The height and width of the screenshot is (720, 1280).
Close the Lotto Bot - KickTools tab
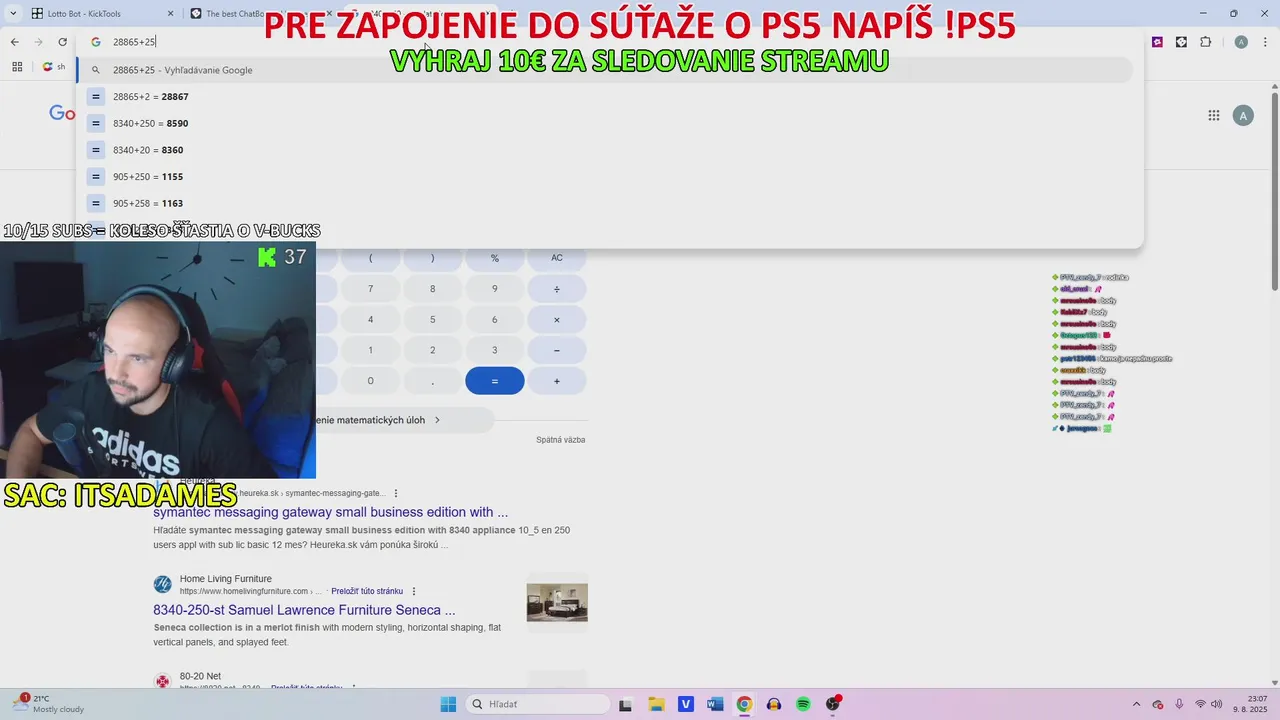170,14
